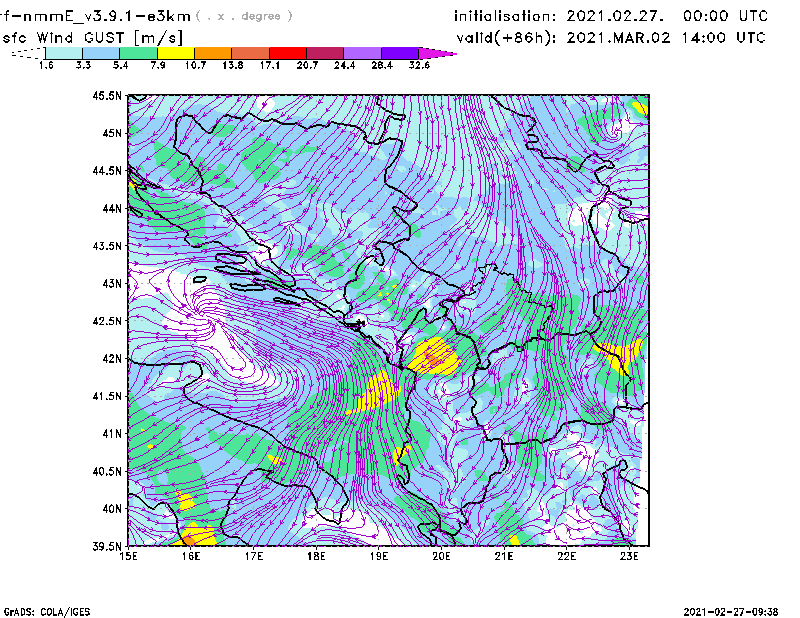Click the legend value 13.8
The image size is (800, 618).
233,65
